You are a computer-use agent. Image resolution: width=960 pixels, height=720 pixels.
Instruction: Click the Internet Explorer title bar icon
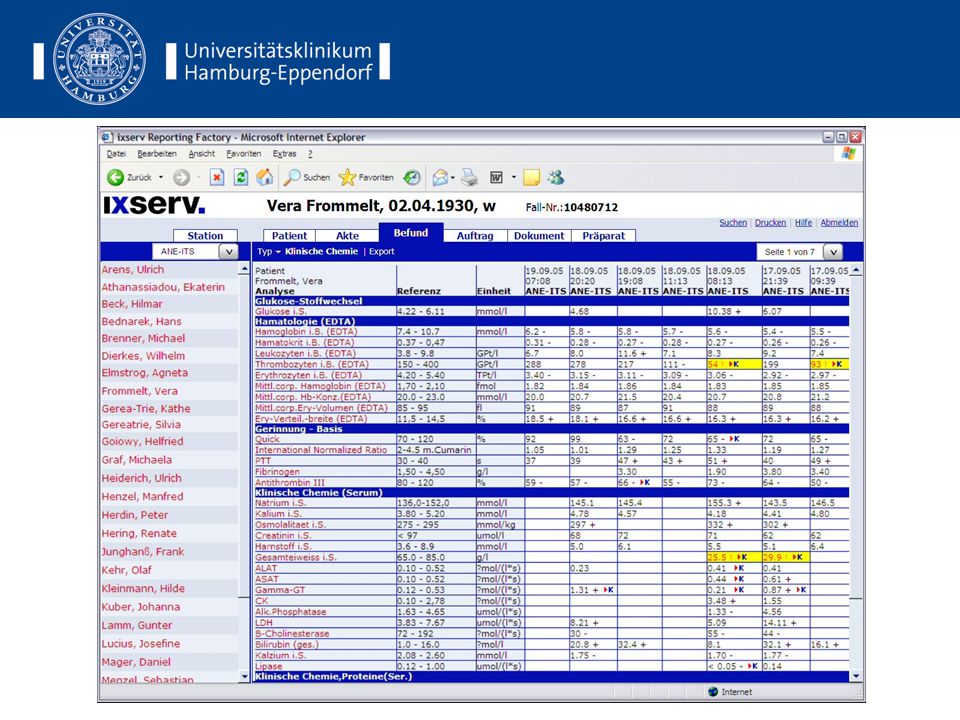(108, 137)
